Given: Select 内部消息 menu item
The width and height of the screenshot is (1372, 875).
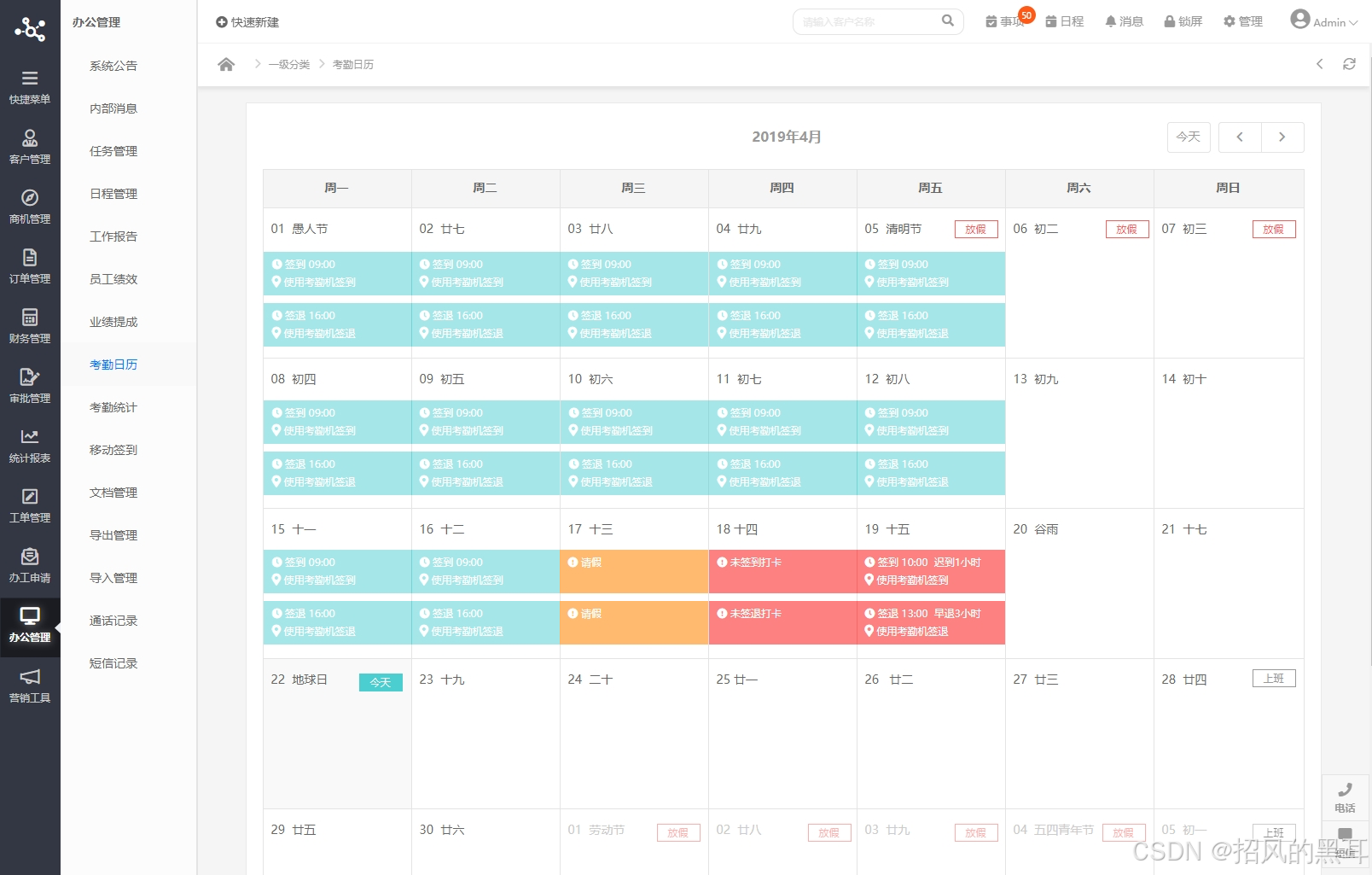Looking at the screenshot, I should tap(113, 108).
